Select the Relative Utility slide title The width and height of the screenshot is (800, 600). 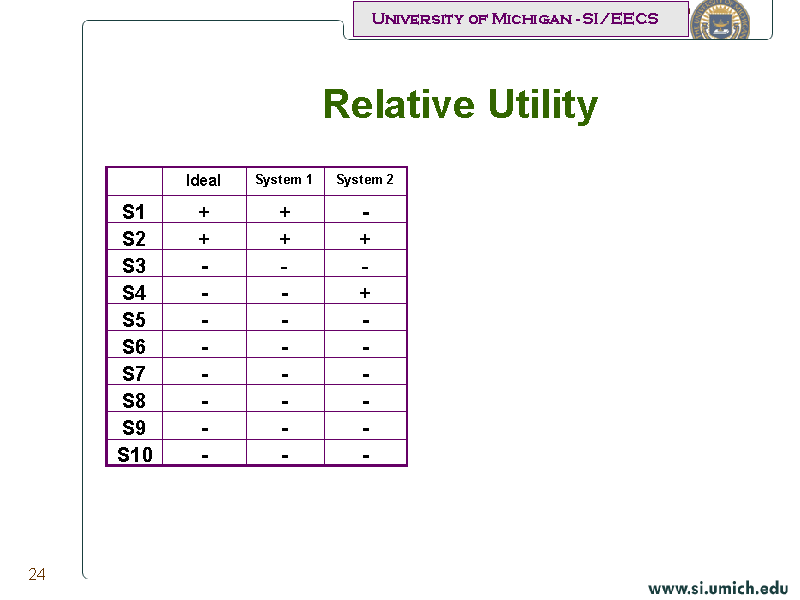click(461, 104)
